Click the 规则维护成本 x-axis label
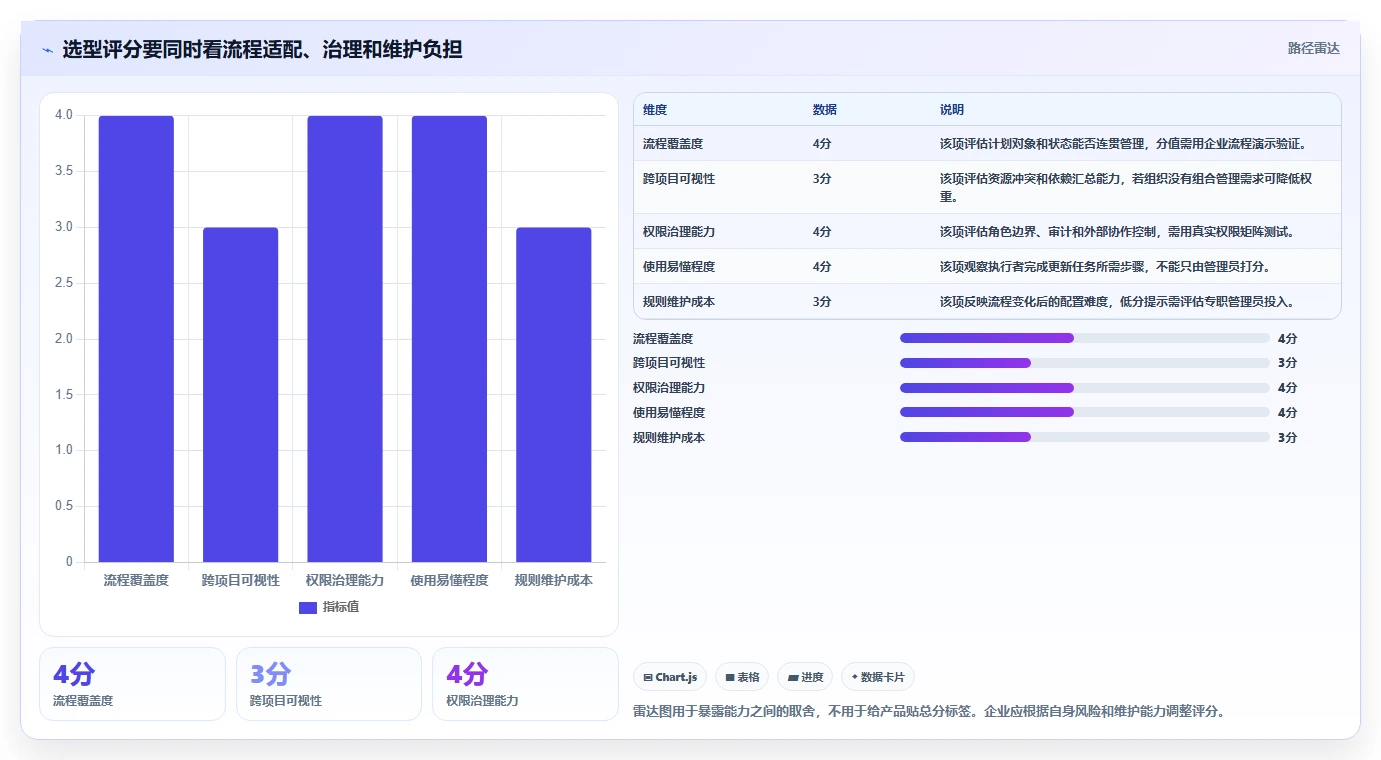This screenshot has height=760, width=1381. [553, 580]
